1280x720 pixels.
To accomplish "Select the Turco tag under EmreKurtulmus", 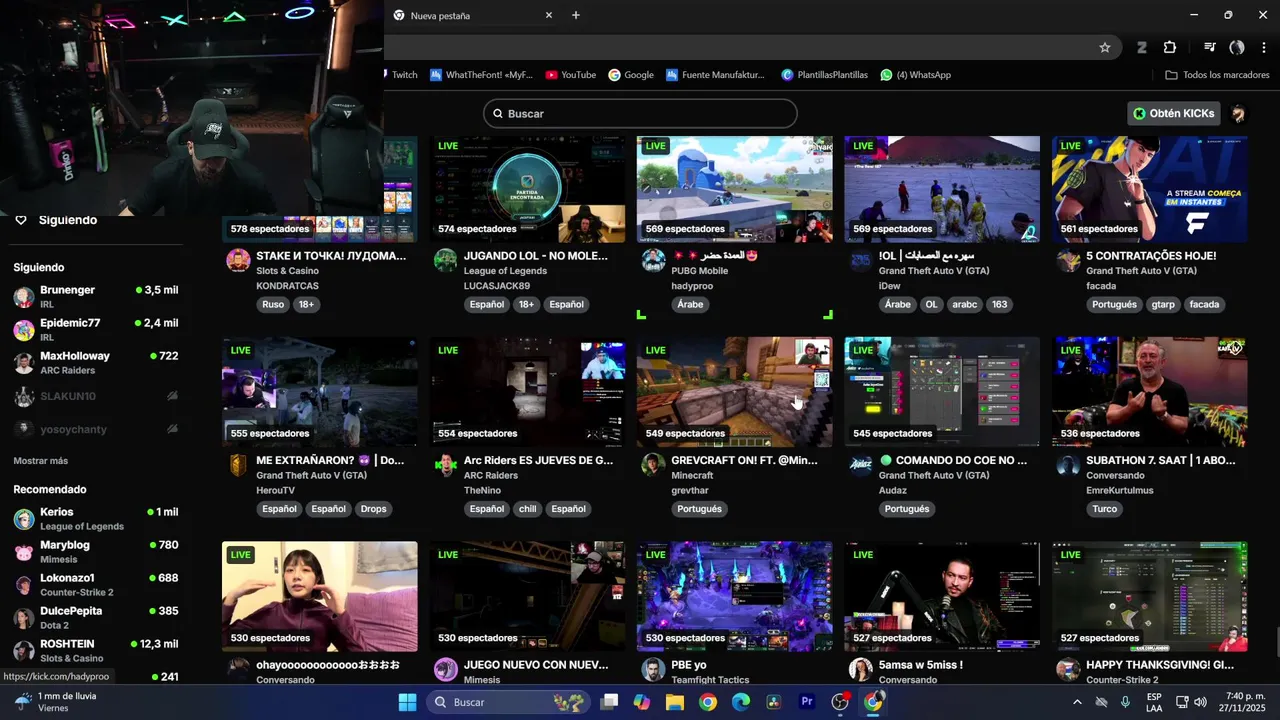I will click(1105, 509).
